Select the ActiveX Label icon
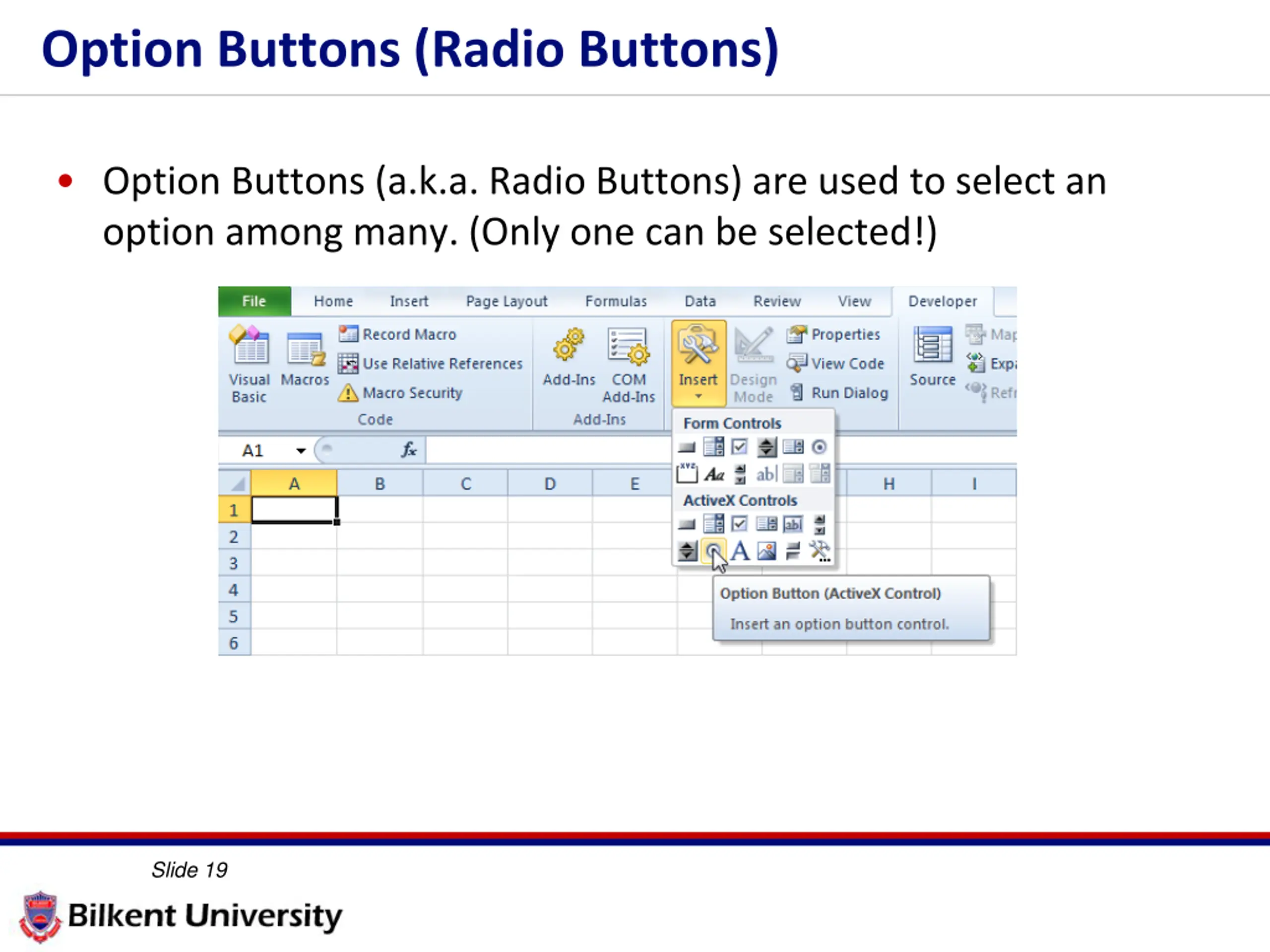Image resolution: width=1270 pixels, height=952 pixels. [740, 551]
